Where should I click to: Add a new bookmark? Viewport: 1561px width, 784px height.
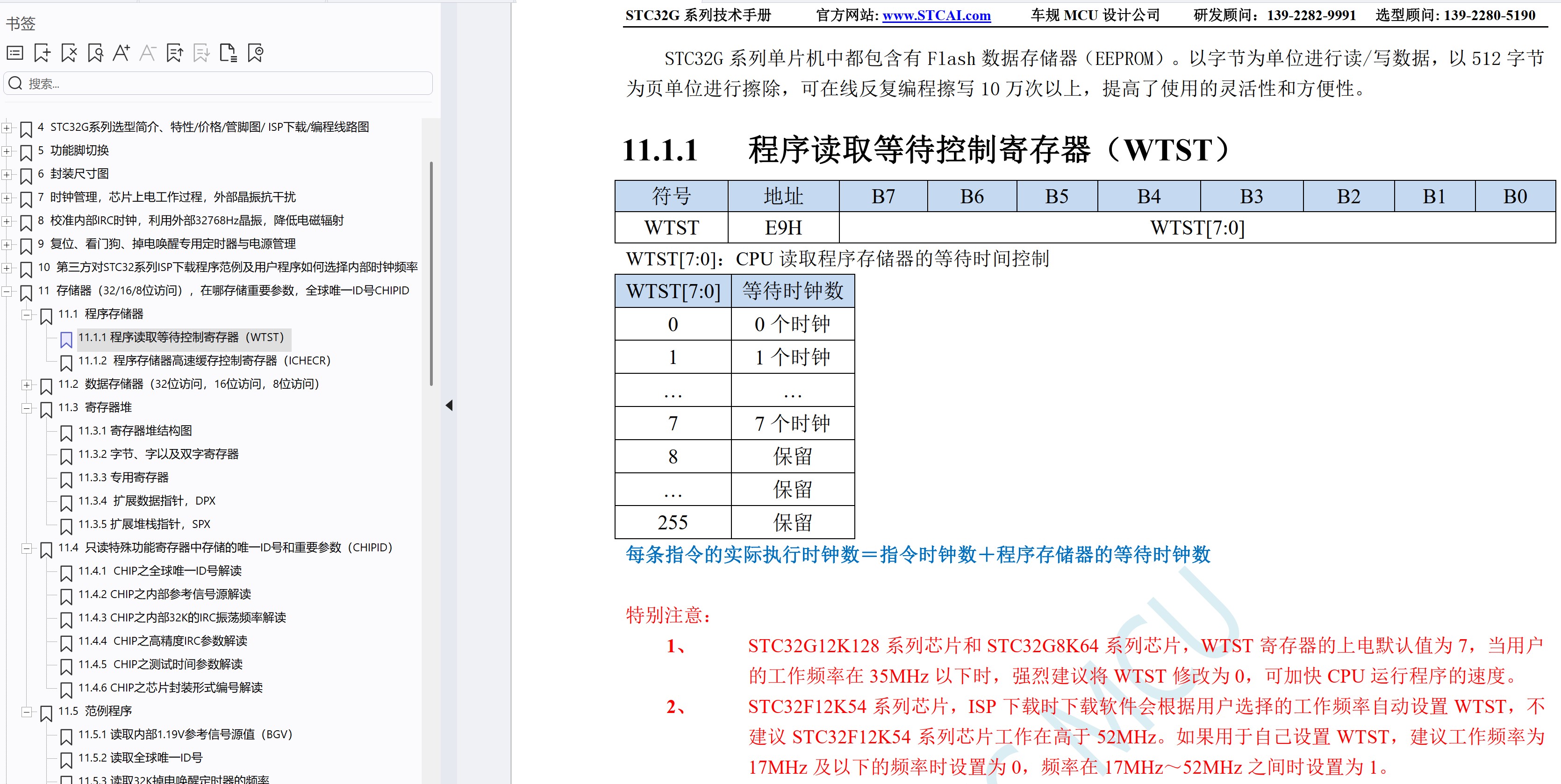pos(42,53)
